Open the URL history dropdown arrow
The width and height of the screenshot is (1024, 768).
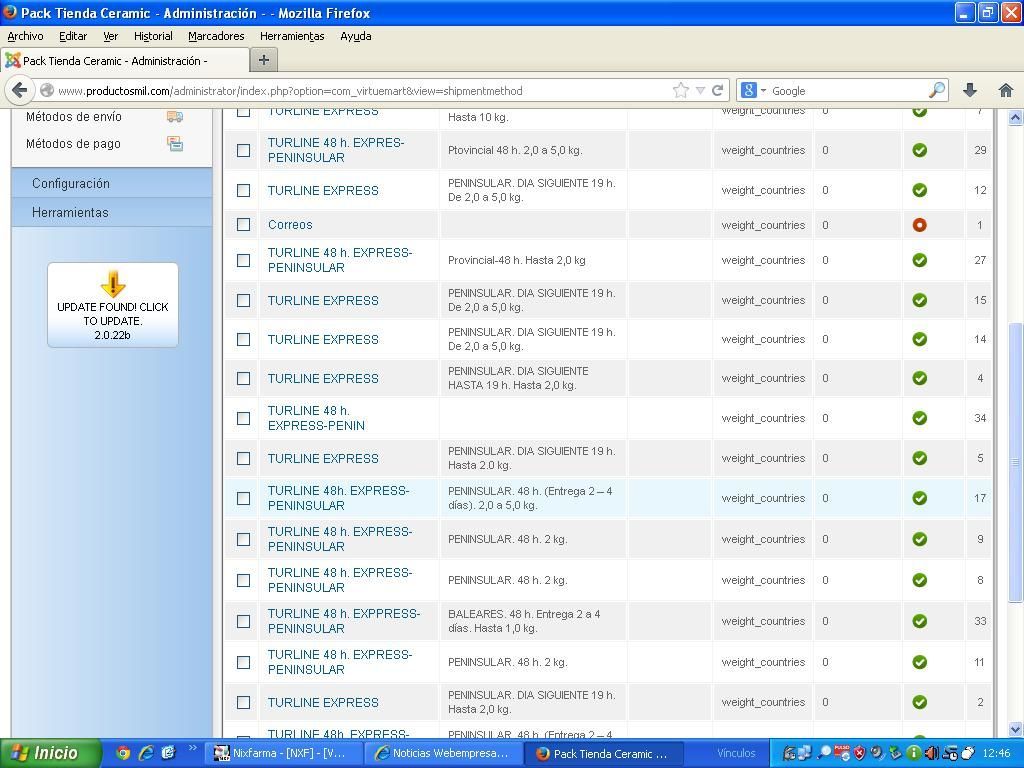pos(700,90)
